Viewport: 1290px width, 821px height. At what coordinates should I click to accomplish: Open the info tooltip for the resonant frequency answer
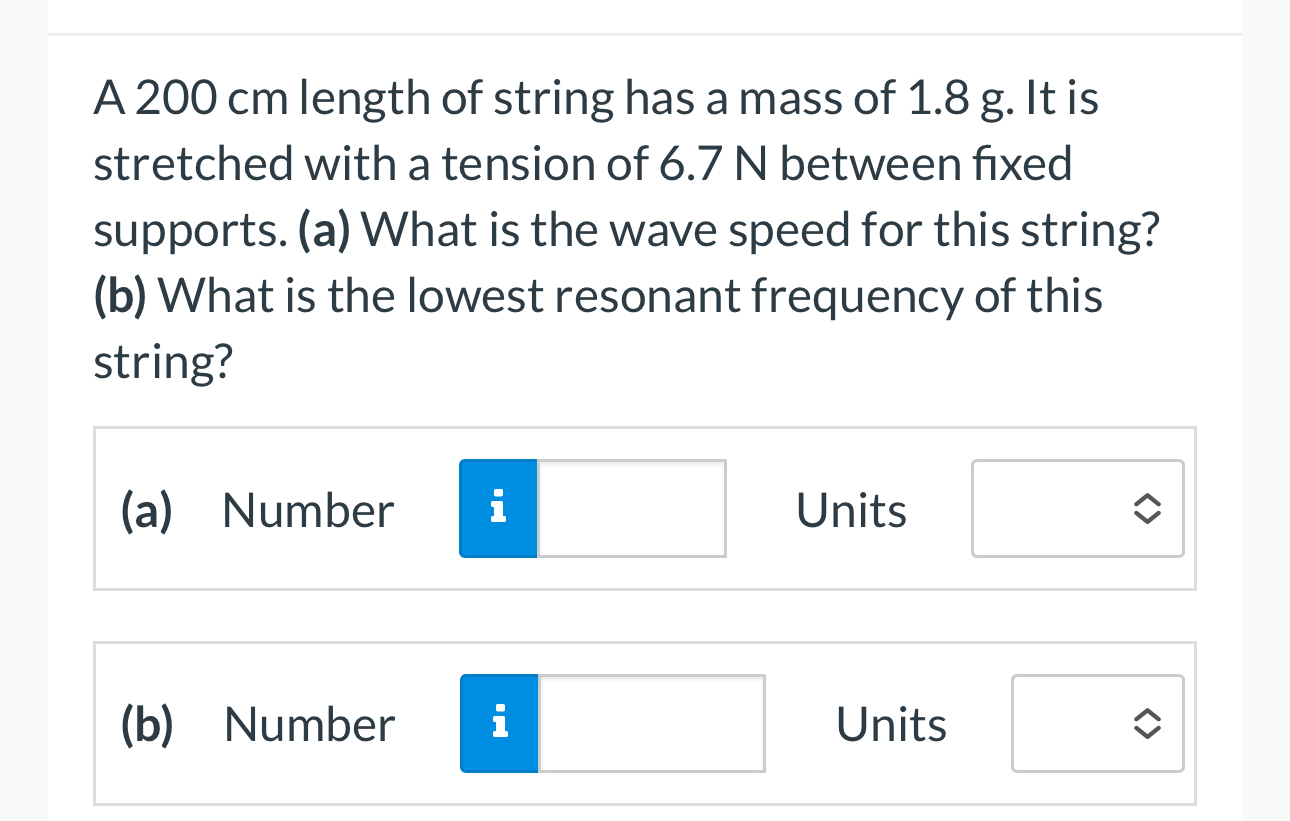498,723
